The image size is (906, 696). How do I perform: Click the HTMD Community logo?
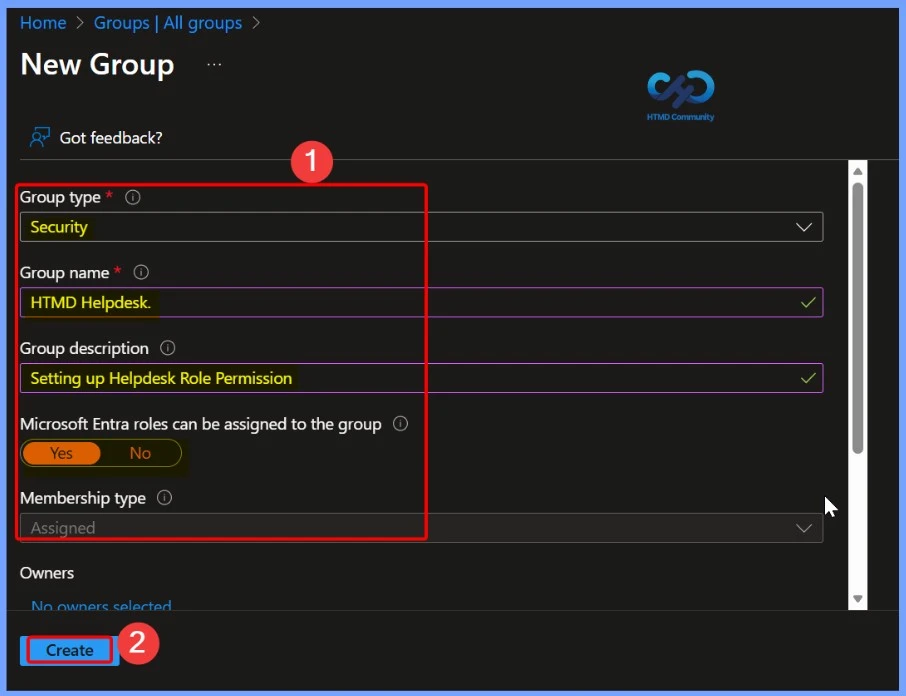(679, 91)
